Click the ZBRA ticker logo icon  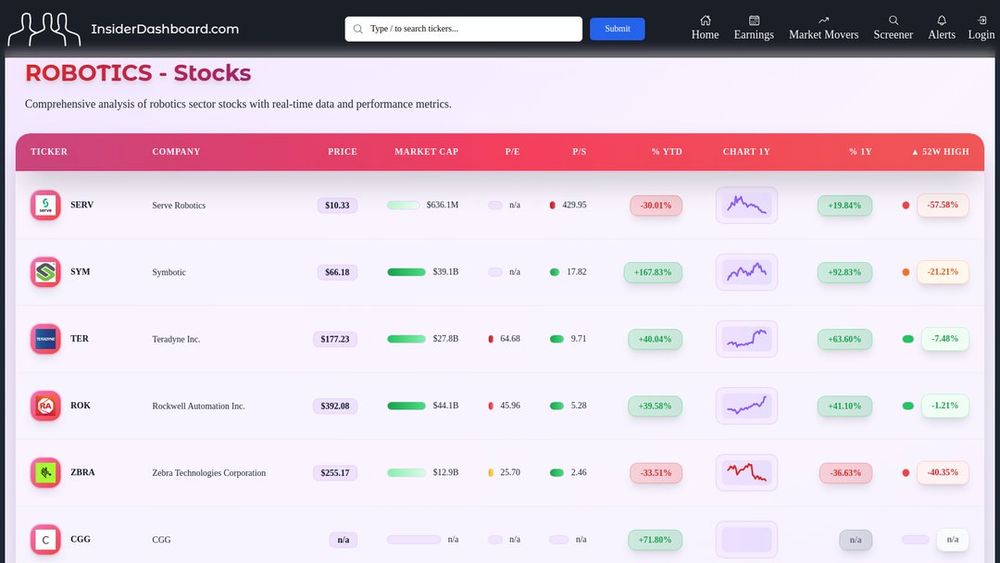tap(45, 472)
